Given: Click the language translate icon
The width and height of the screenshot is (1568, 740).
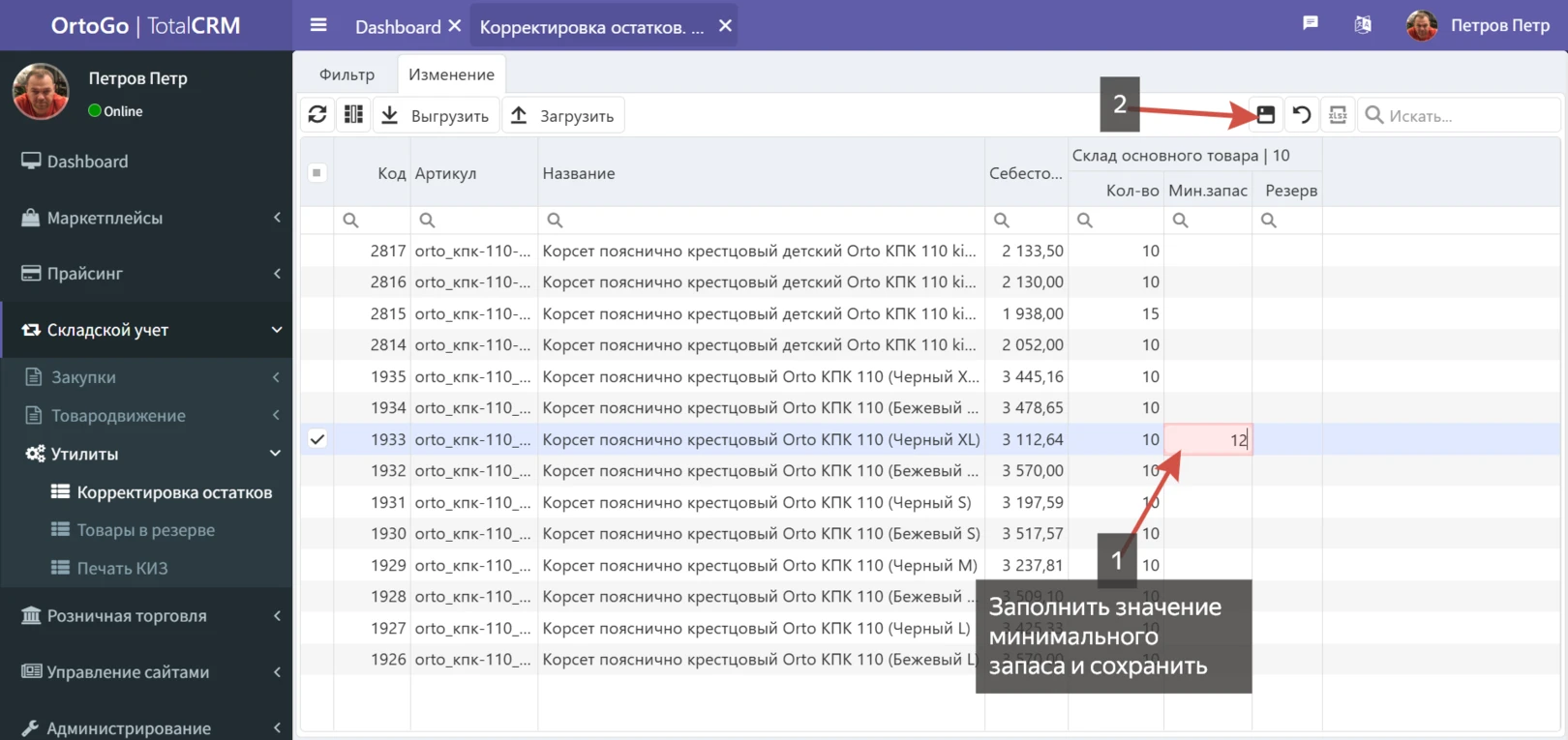Looking at the screenshot, I should (x=1363, y=25).
